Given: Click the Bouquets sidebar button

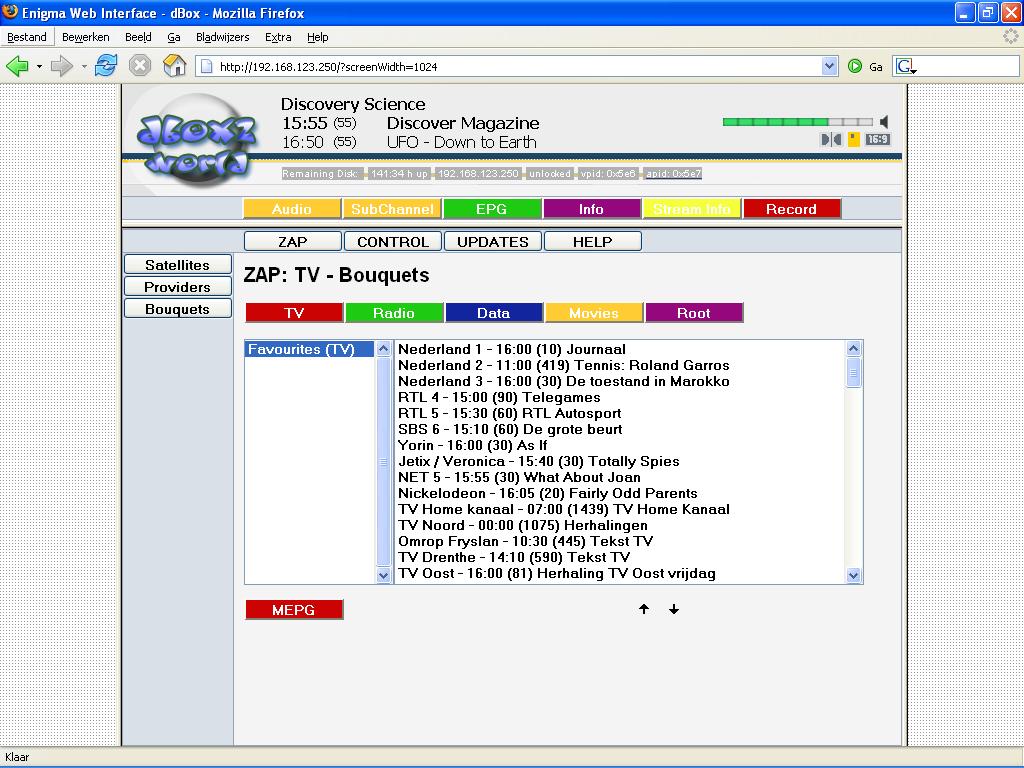Looking at the screenshot, I should 178,309.
